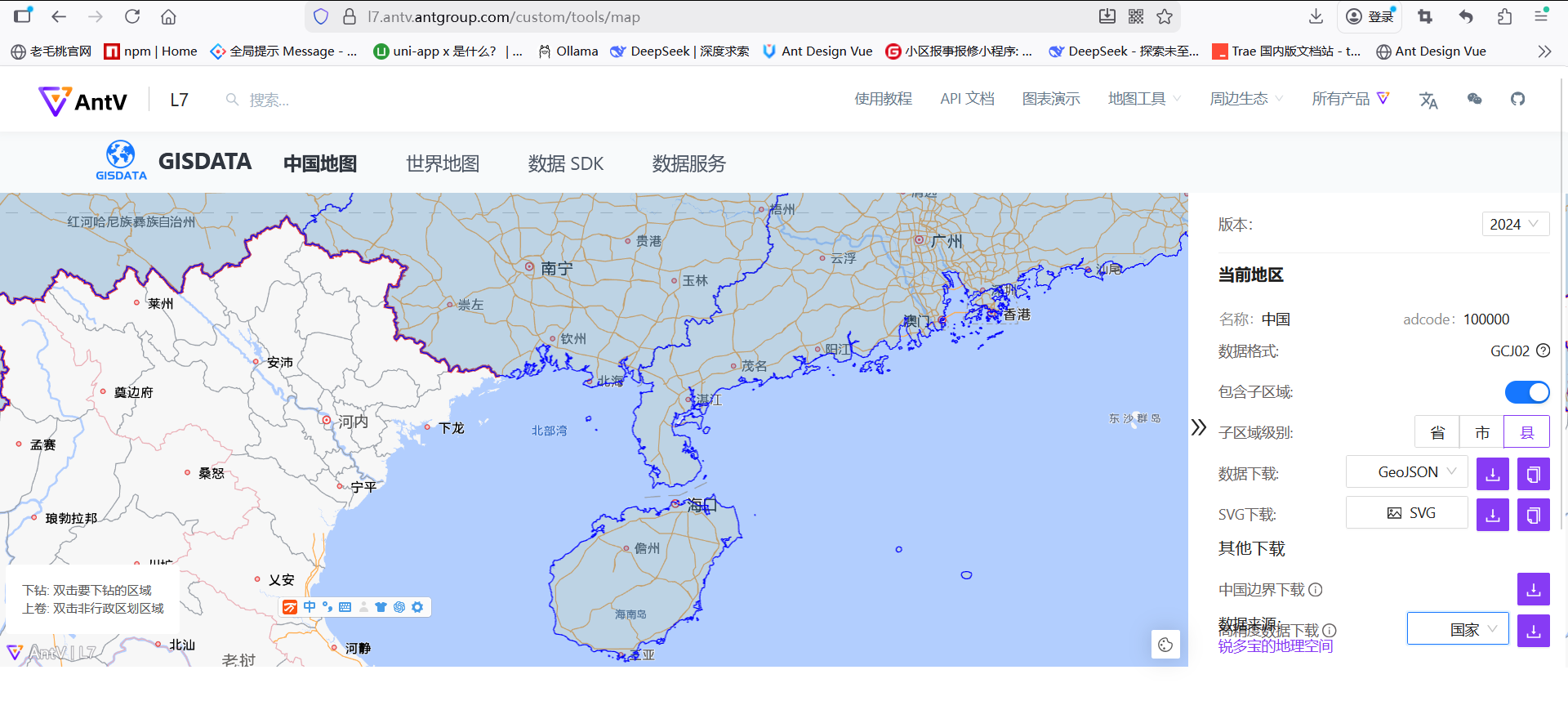
Task: Open the IME skin shirt icon
Action: [381, 607]
